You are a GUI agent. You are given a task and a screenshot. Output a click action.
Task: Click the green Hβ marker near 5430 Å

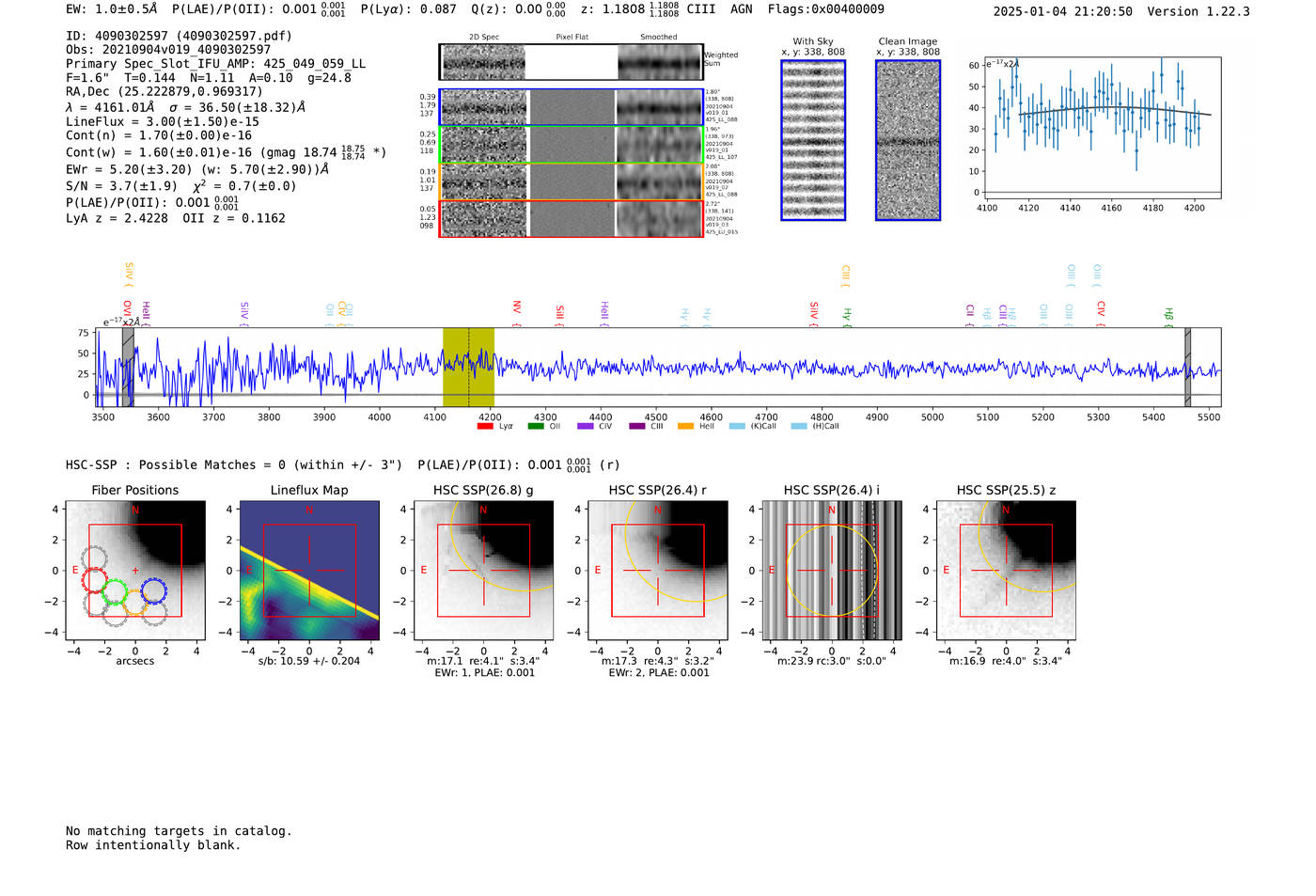(1168, 317)
